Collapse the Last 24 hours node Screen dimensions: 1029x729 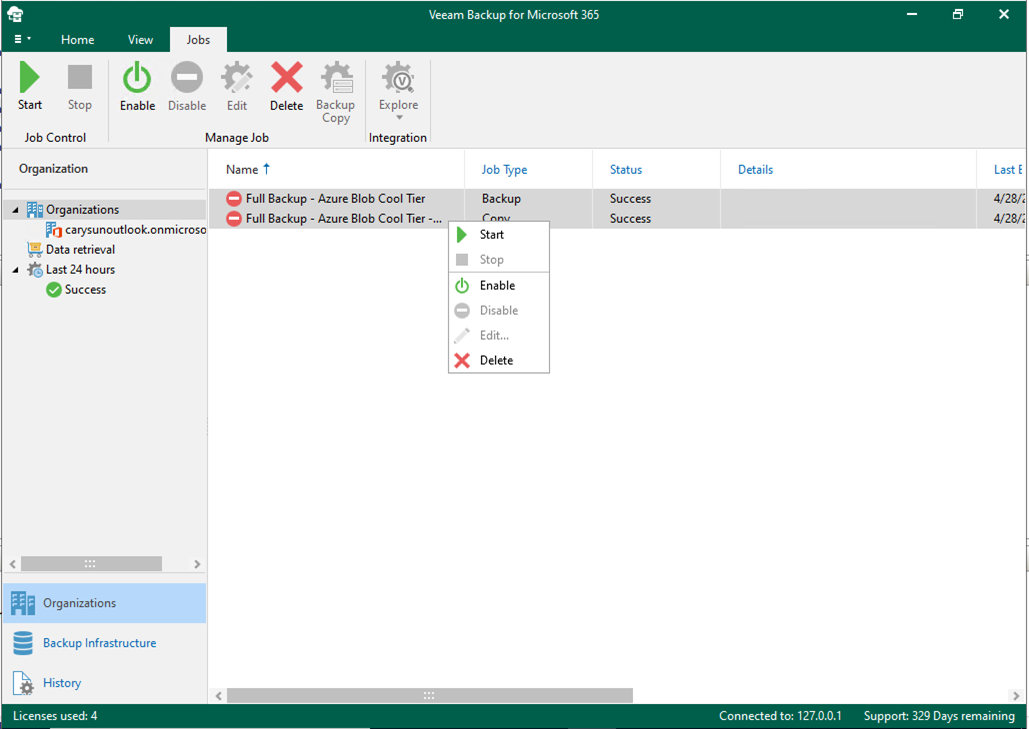[x=15, y=270]
